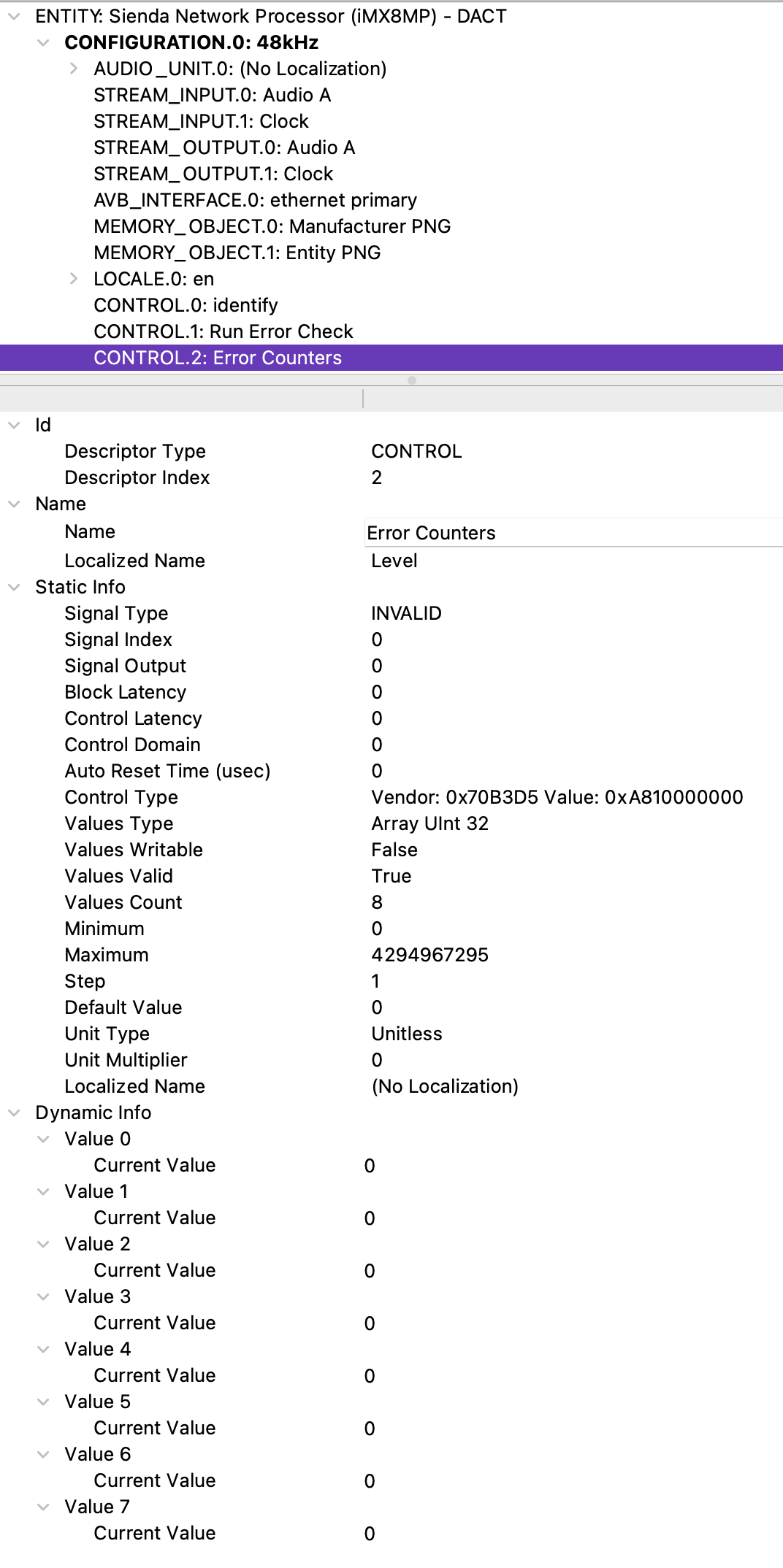Collapse the Id section
The width and height of the screenshot is (783, 1568).
pyautogui.click(x=14, y=425)
